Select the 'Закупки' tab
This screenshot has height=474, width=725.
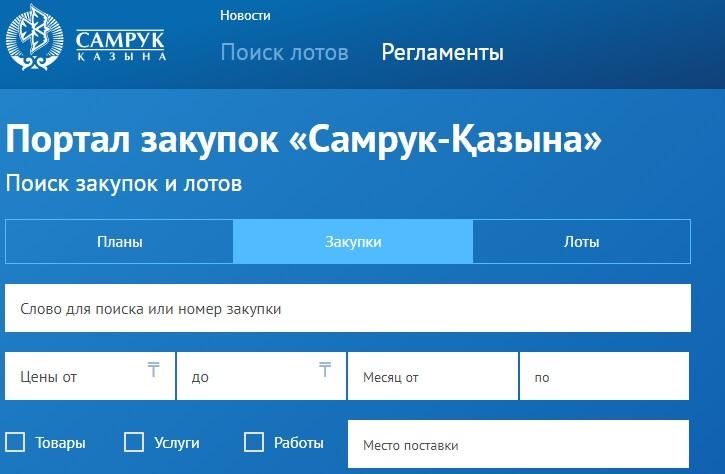pyautogui.click(x=353, y=241)
